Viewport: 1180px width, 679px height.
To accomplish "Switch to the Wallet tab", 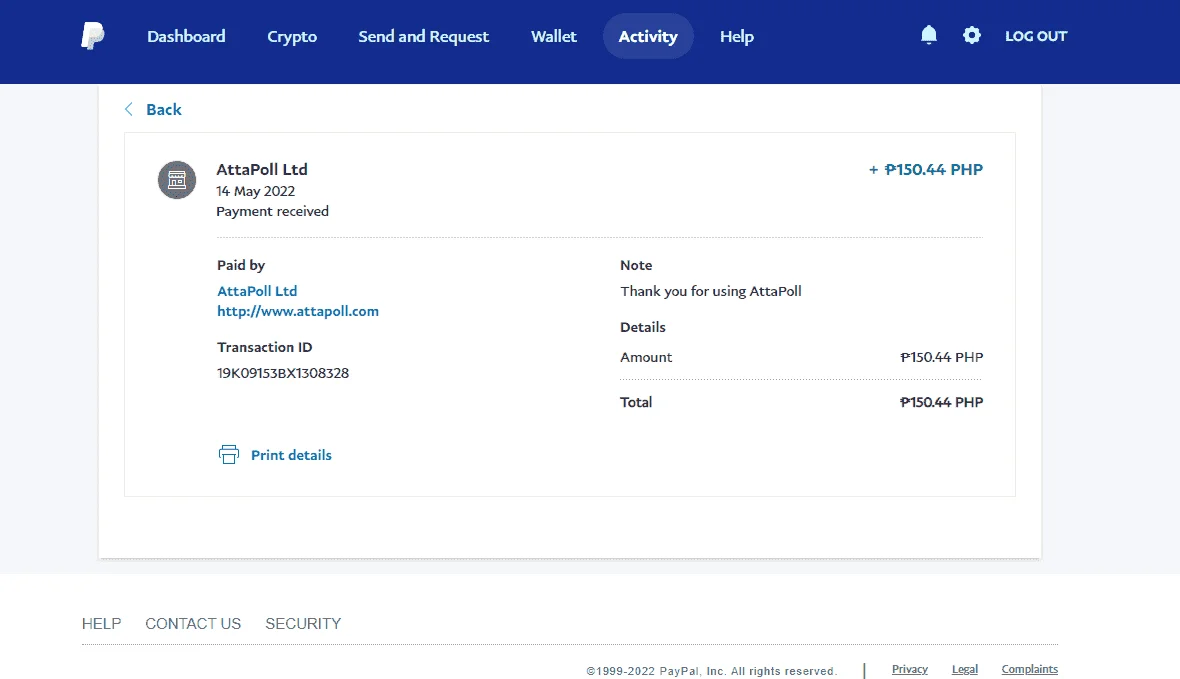I will tap(554, 36).
